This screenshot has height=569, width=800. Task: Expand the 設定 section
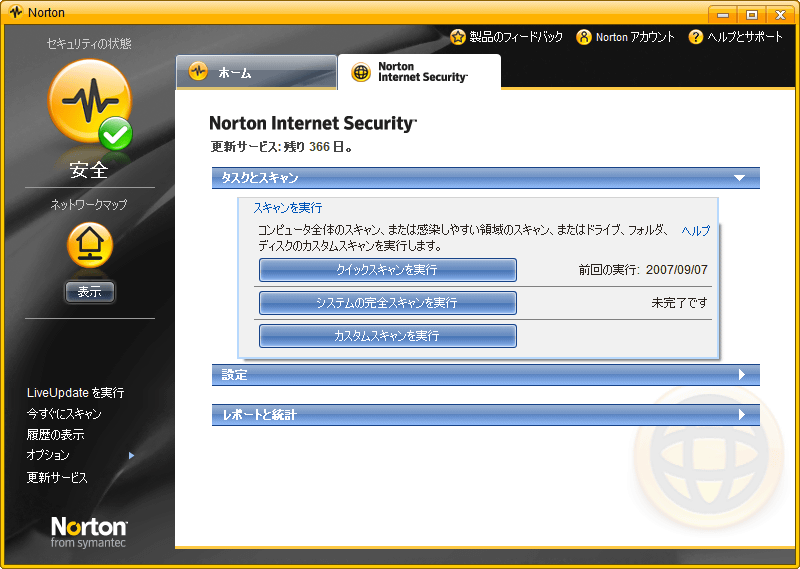click(486, 375)
